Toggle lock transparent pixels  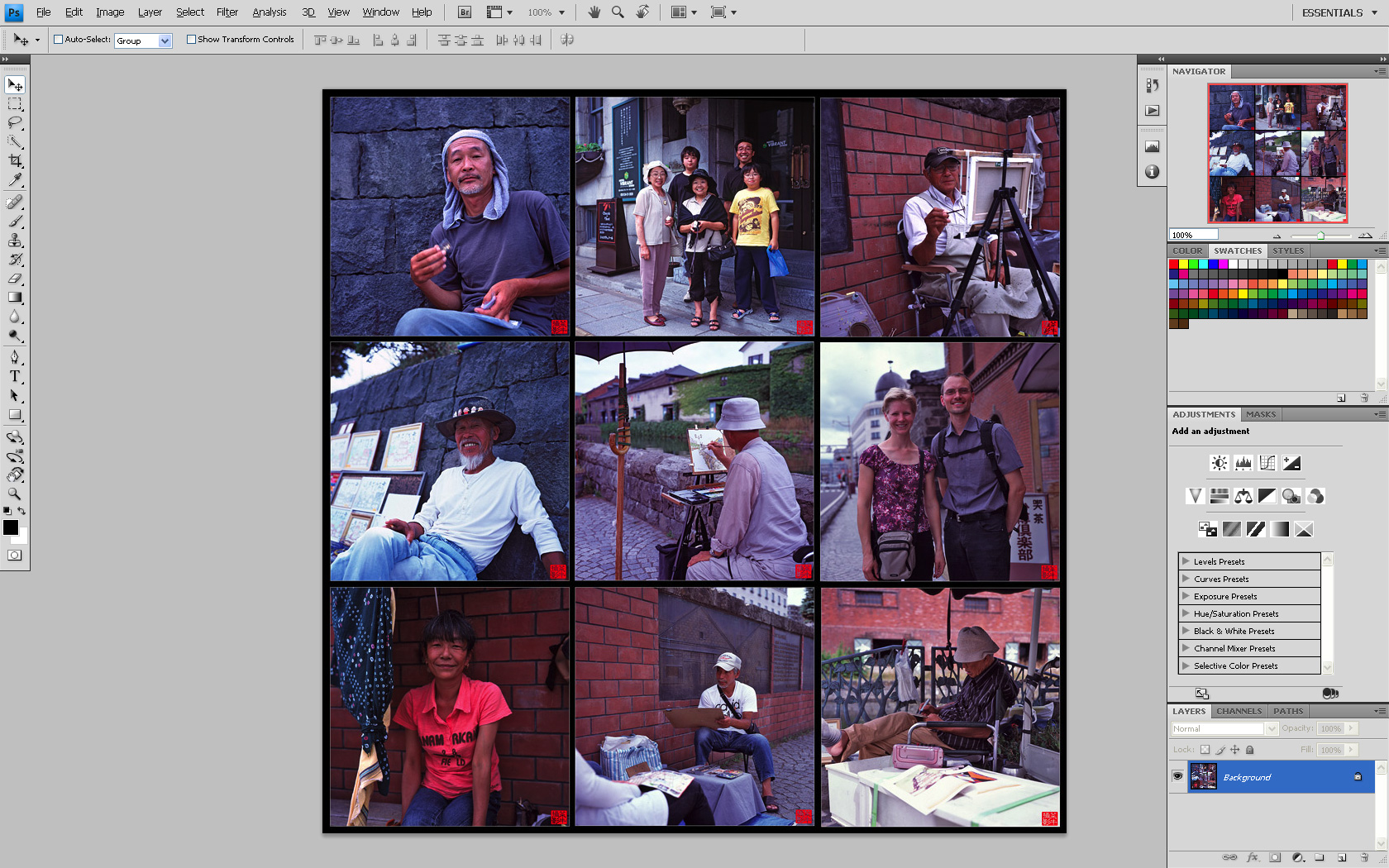point(1205,750)
